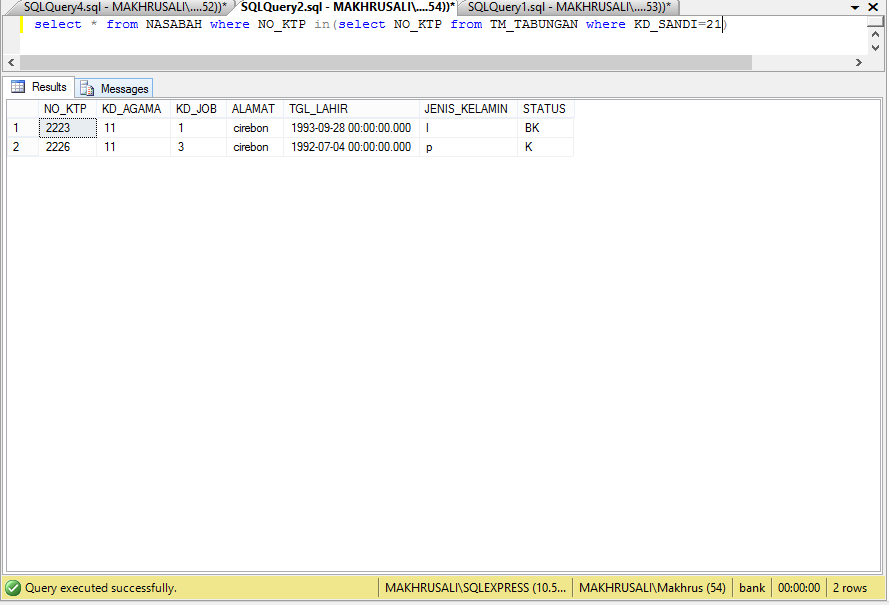The height and width of the screenshot is (605, 889).
Task: Click inside the SQL query editor text
Action: [380, 24]
